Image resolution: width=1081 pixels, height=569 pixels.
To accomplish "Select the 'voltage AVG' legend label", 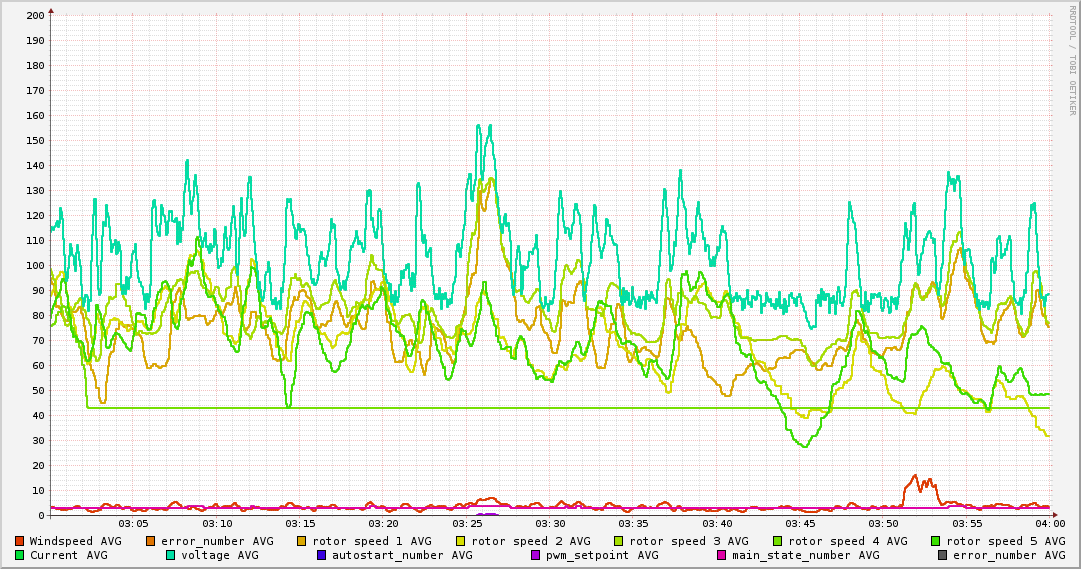I will tap(220, 555).
